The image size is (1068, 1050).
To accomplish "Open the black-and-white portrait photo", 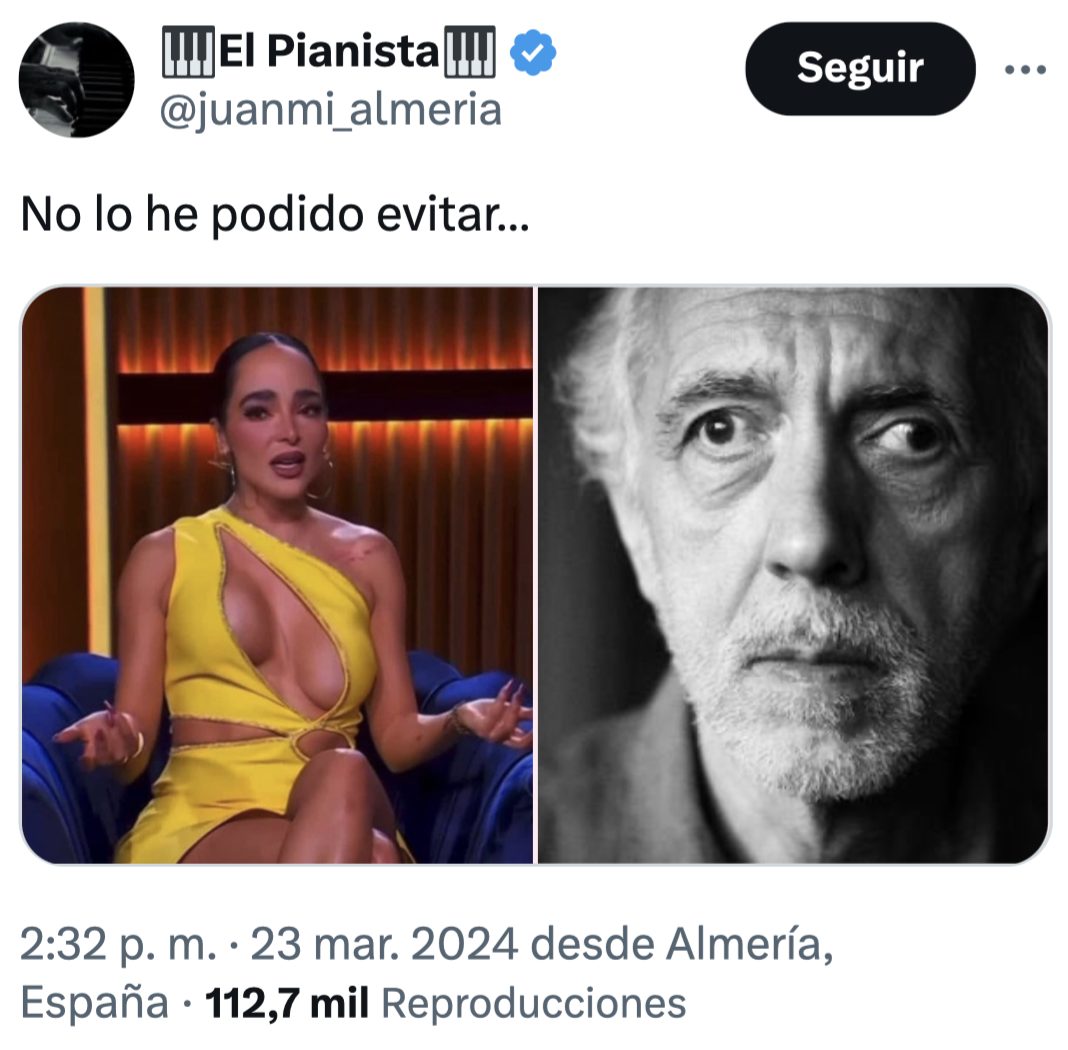I will coord(793,575).
